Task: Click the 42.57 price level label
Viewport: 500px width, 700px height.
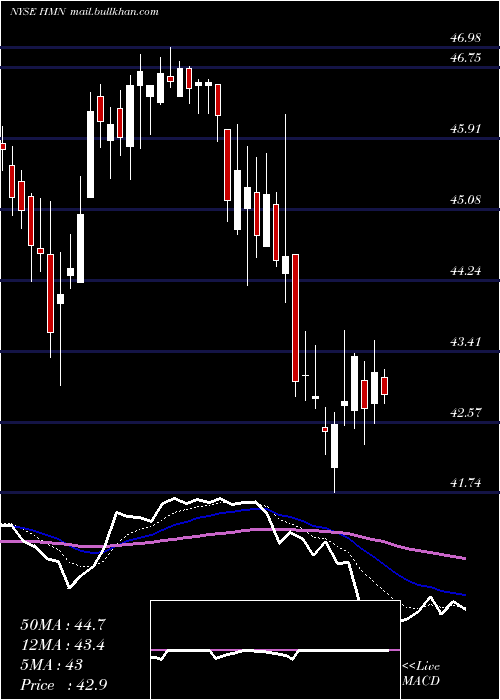Action: tap(466, 412)
